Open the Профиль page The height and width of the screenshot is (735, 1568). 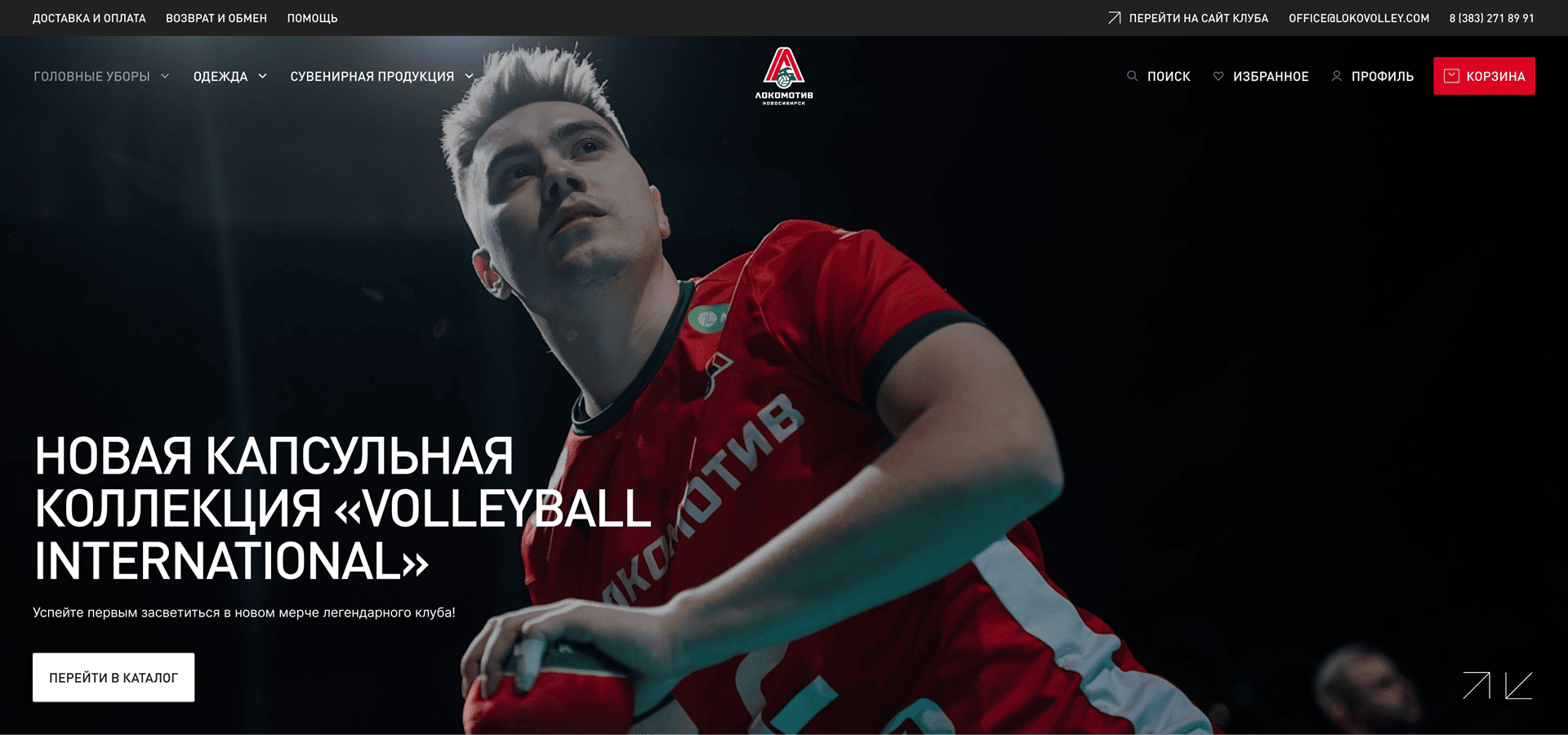tap(1383, 76)
